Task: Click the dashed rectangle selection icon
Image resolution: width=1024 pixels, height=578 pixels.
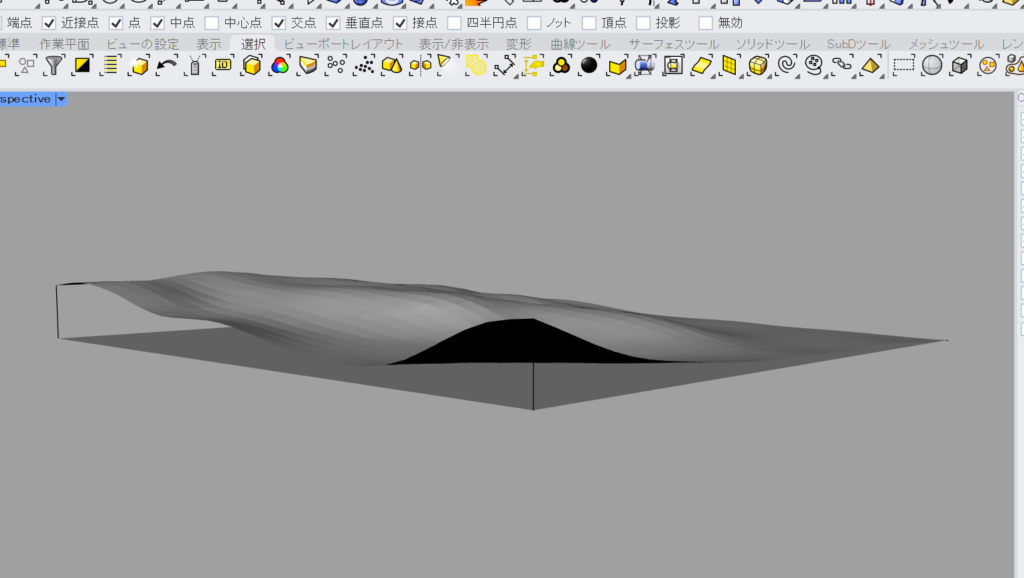Action: [x=904, y=66]
